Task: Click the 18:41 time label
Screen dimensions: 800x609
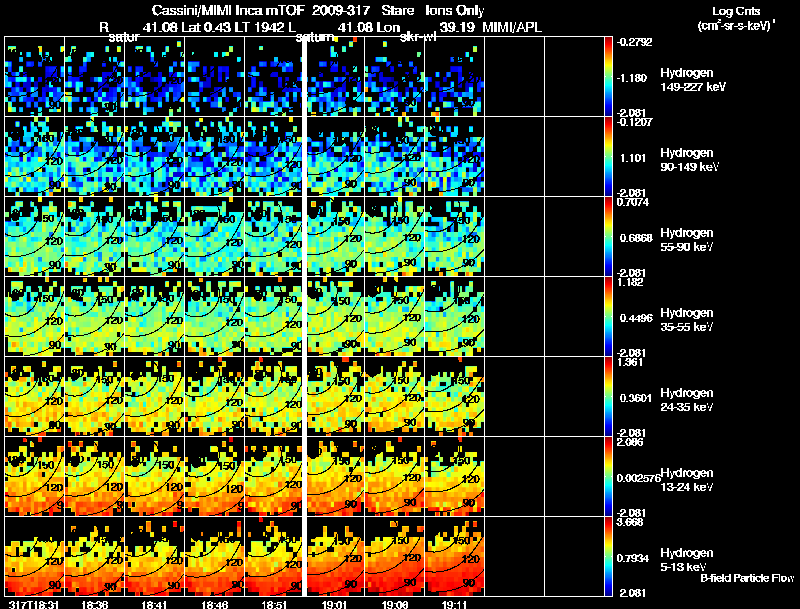Action: point(154,604)
